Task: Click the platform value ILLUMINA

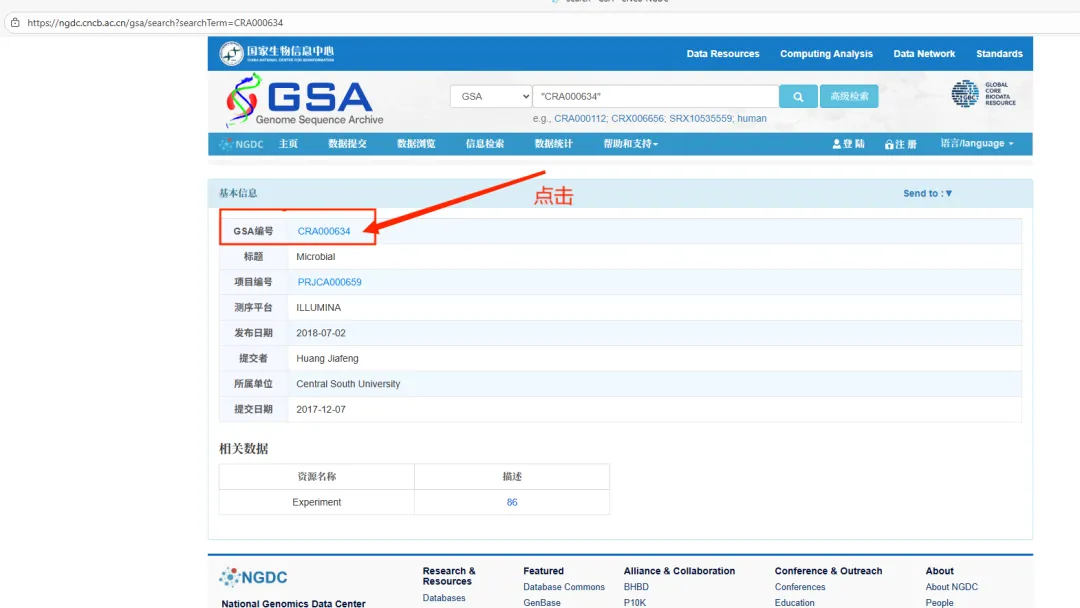Action: pos(318,308)
